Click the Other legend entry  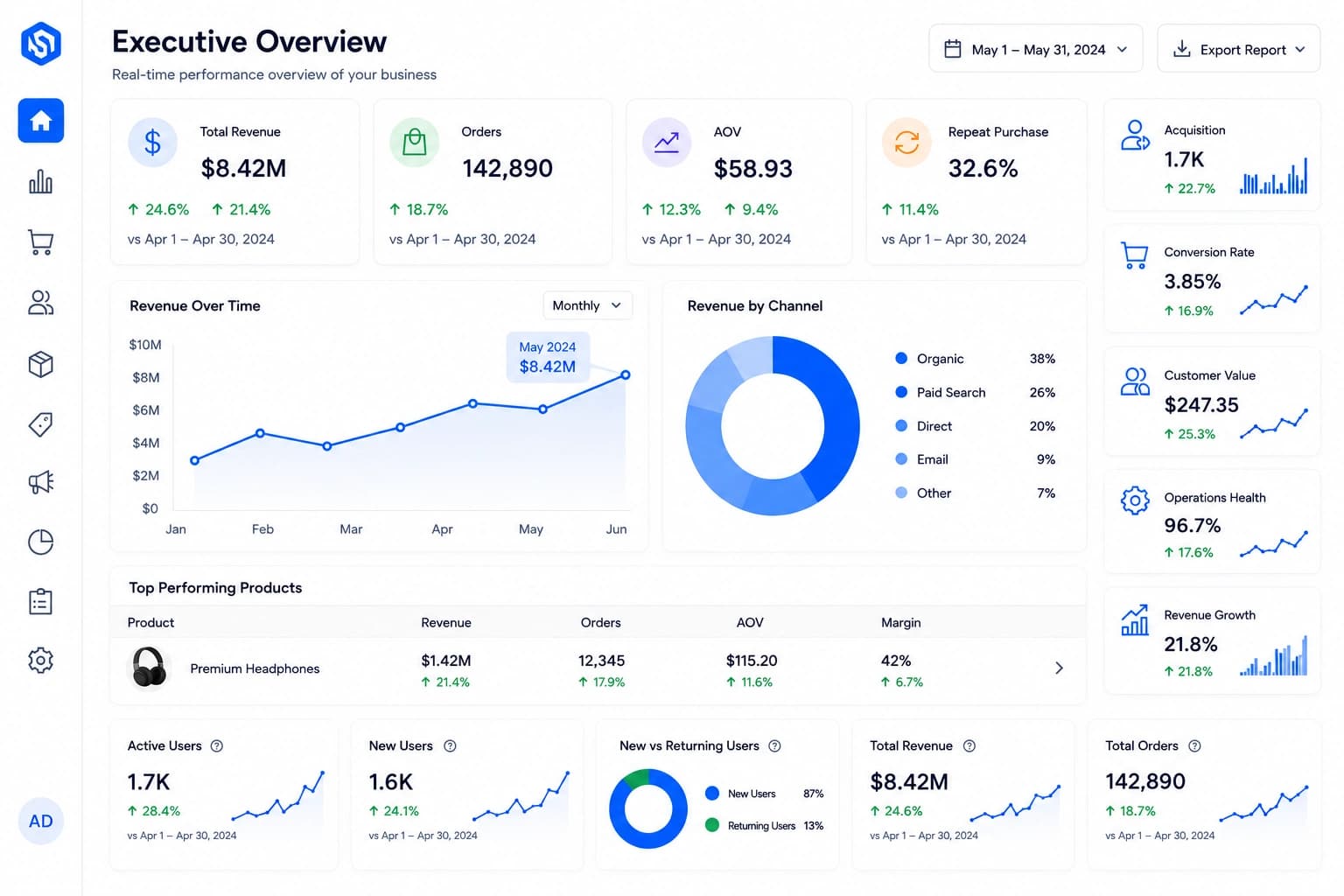click(x=975, y=493)
